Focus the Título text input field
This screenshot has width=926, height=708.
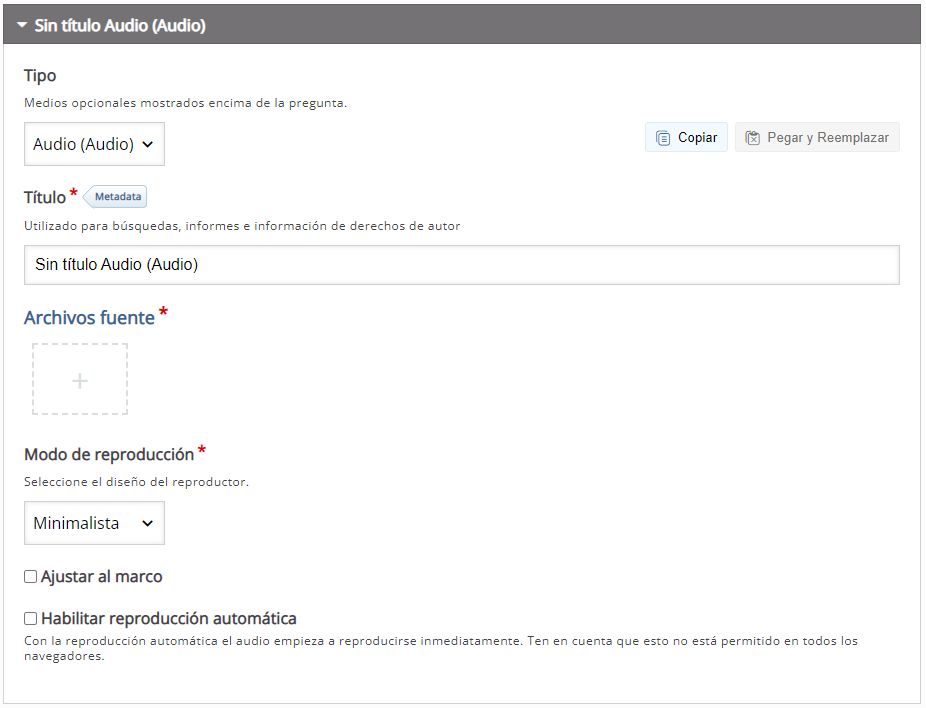pyautogui.click(x=461, y=265)
